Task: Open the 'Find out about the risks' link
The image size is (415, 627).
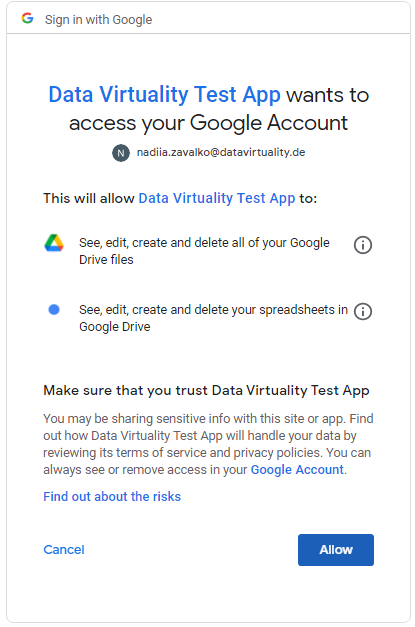Action: coord(112,497)
